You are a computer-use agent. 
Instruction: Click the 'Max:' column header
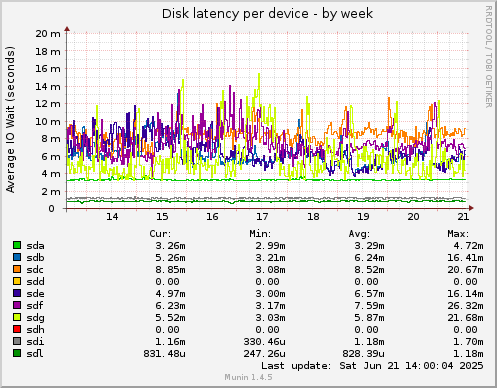(x=458, y=234)
